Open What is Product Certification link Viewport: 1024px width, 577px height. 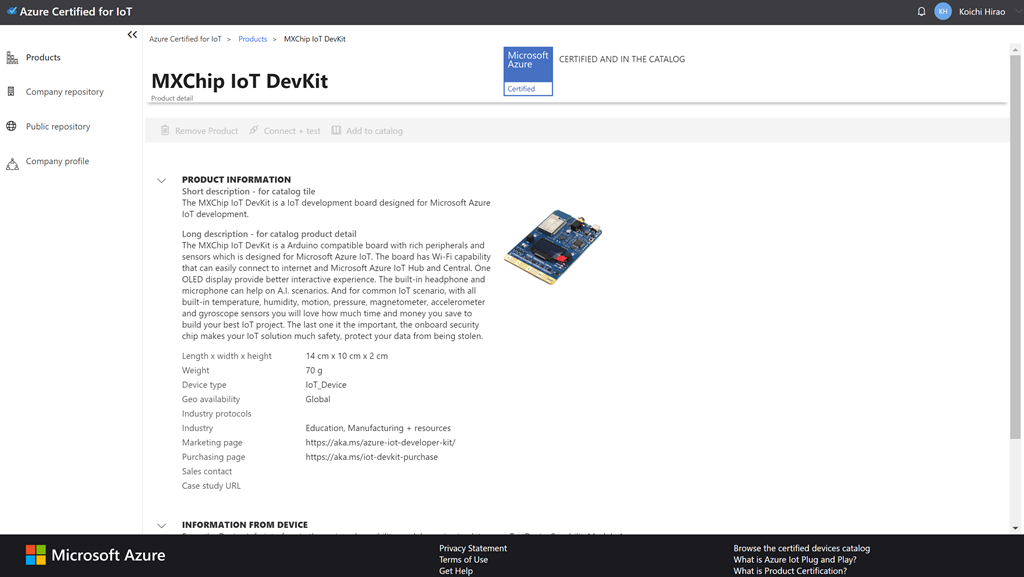pyautogui.click(x=790, y=570)
